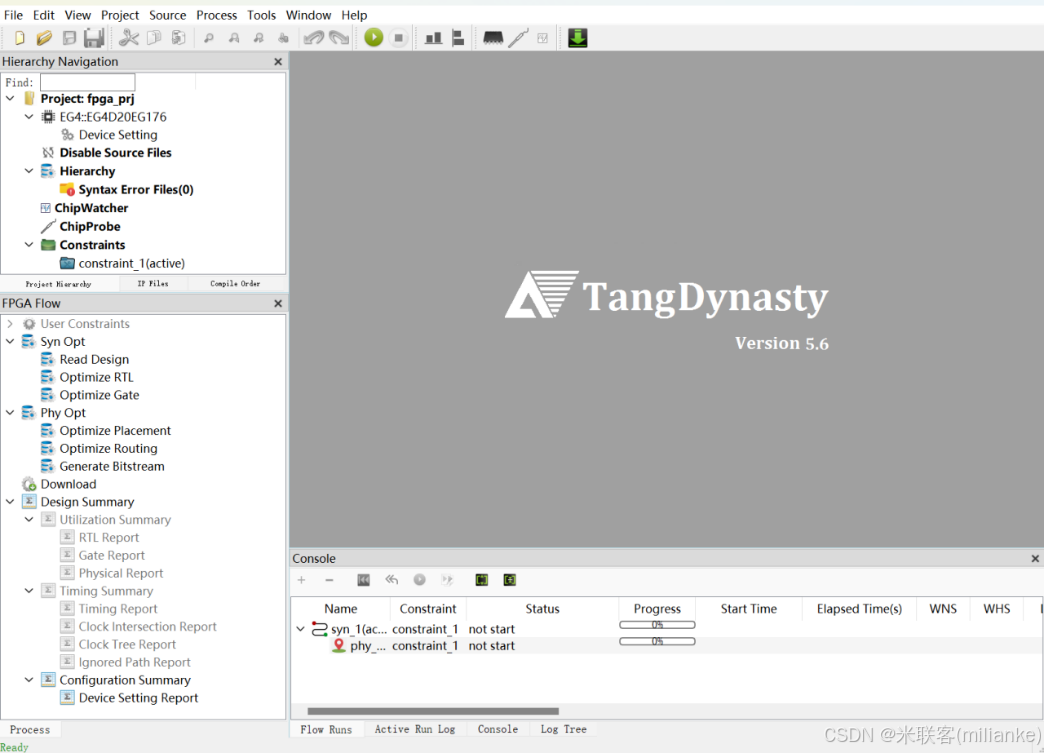
Task: Select Disable Source Files tree item
Action: 115,153
